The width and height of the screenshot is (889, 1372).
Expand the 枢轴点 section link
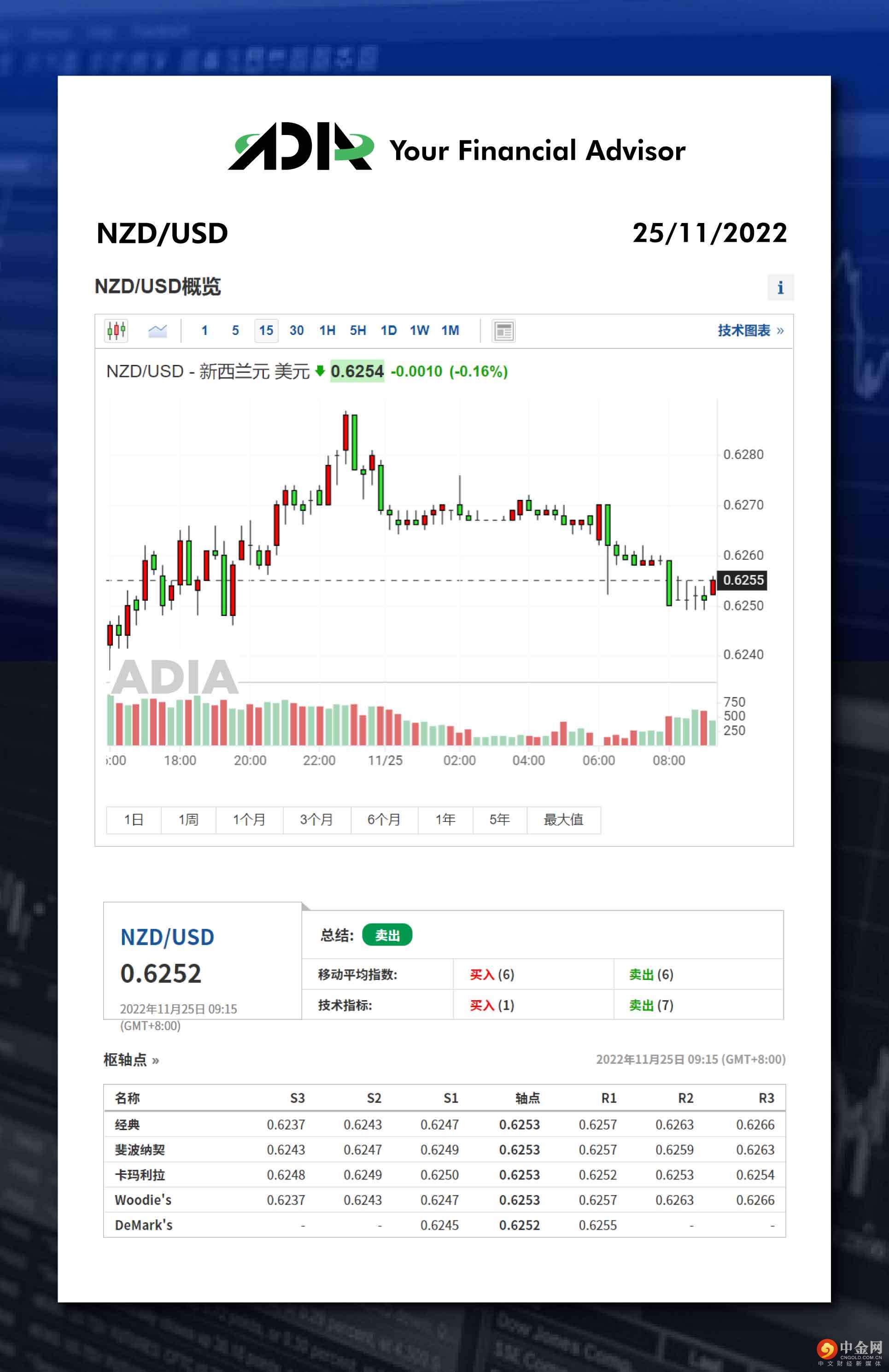131,1060
